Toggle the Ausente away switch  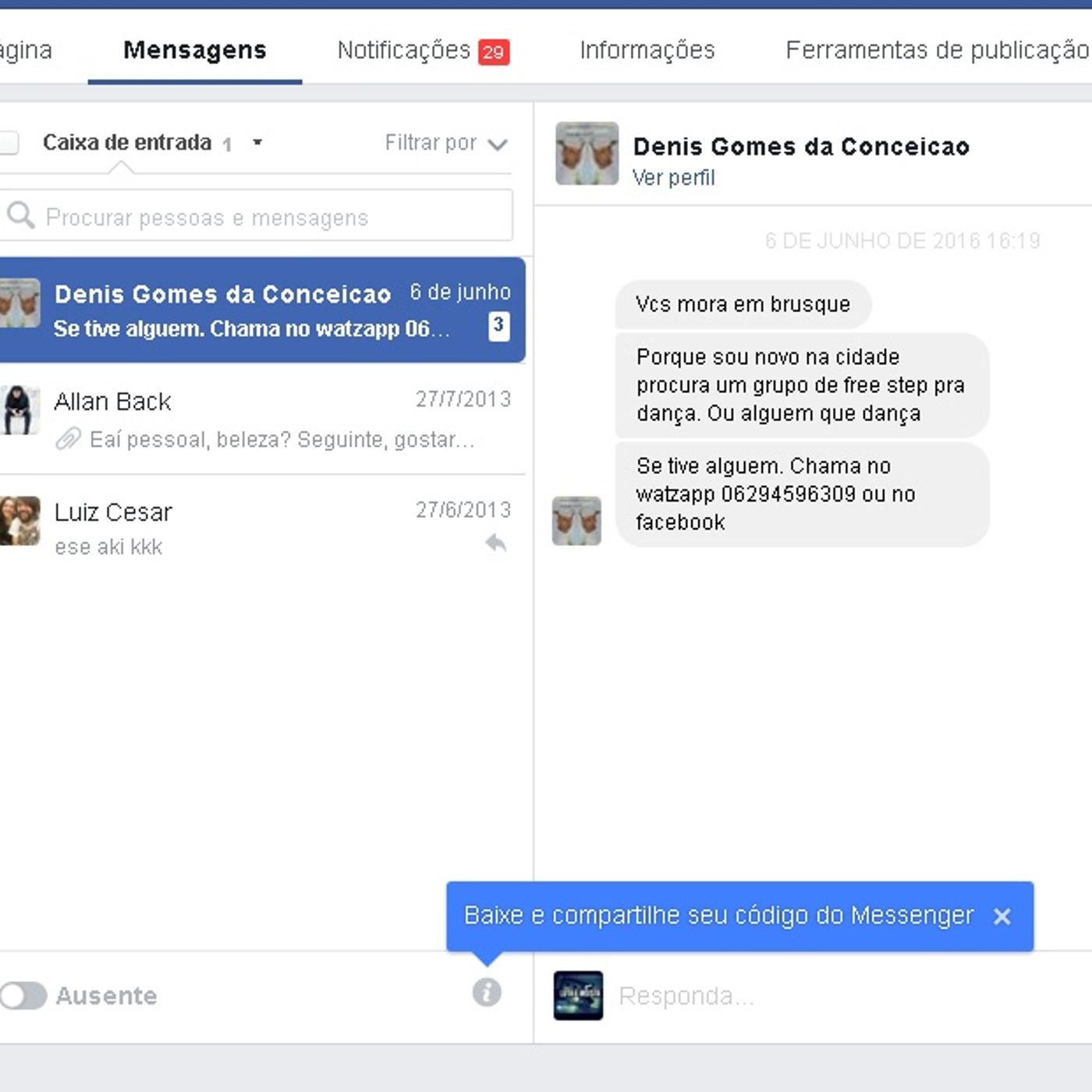(x=23, y=995)
